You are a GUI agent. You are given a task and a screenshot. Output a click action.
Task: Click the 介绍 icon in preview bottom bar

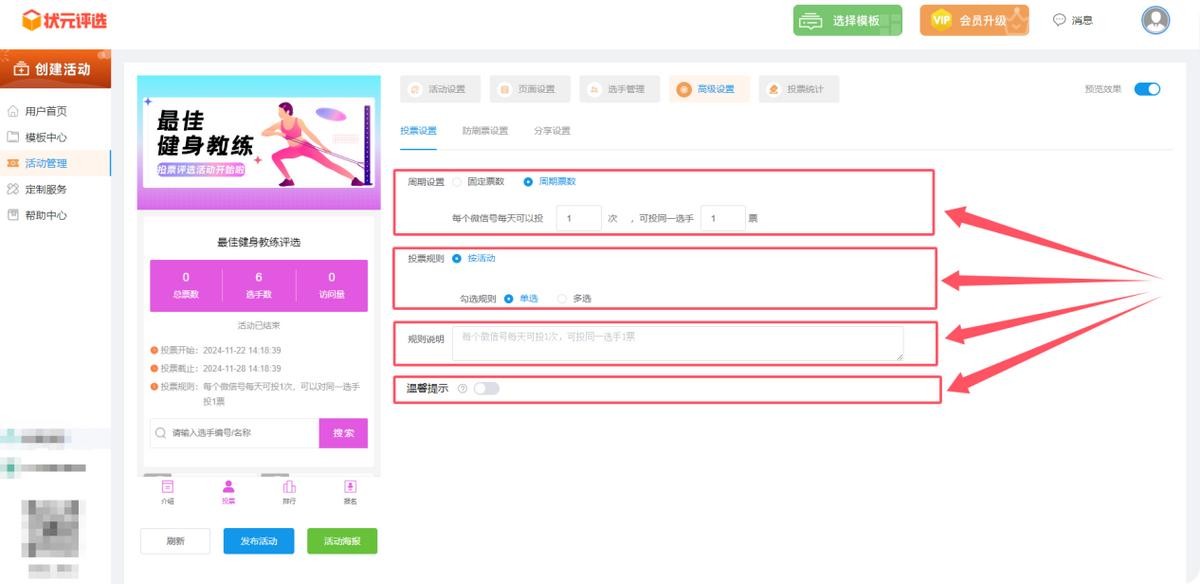[x=168, y=487]
